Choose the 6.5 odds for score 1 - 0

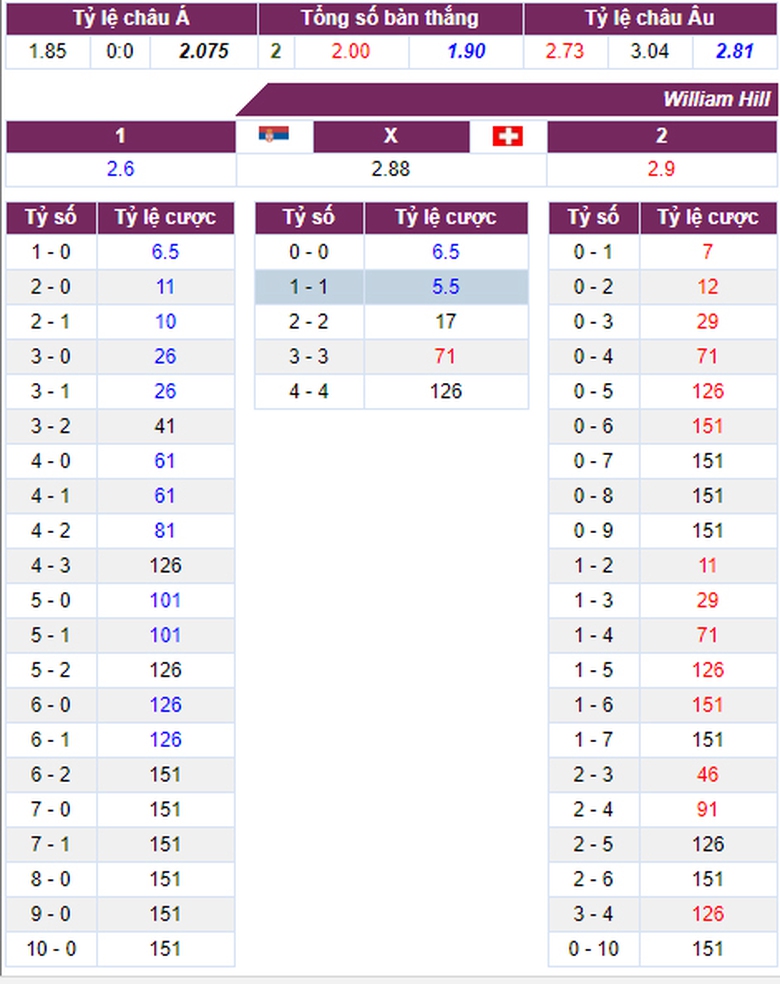point(166,252)
